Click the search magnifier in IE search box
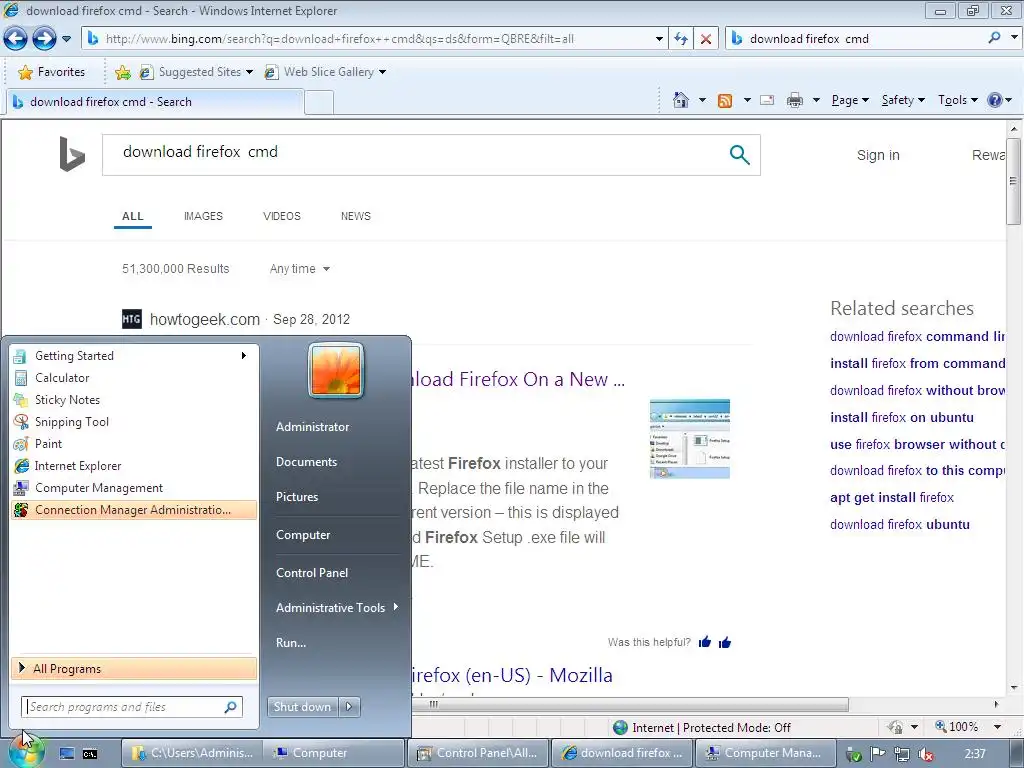This screenshot has width=1024, height=768. point(994,38)
